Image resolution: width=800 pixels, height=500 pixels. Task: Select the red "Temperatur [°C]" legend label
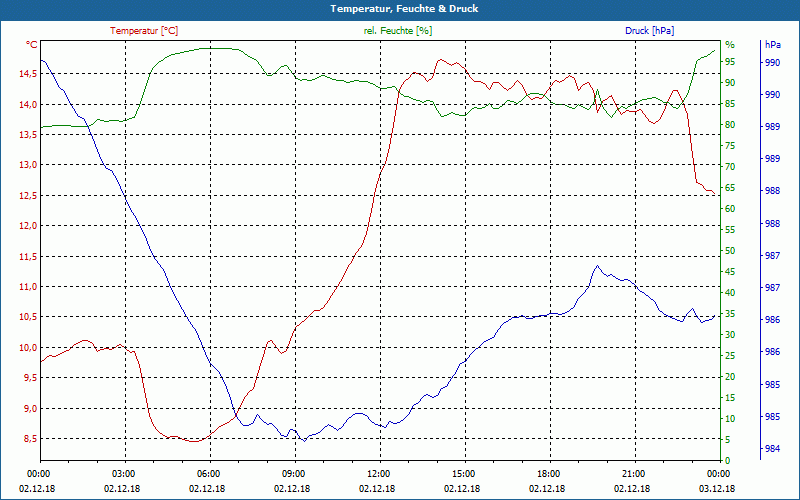pos(144,31)
